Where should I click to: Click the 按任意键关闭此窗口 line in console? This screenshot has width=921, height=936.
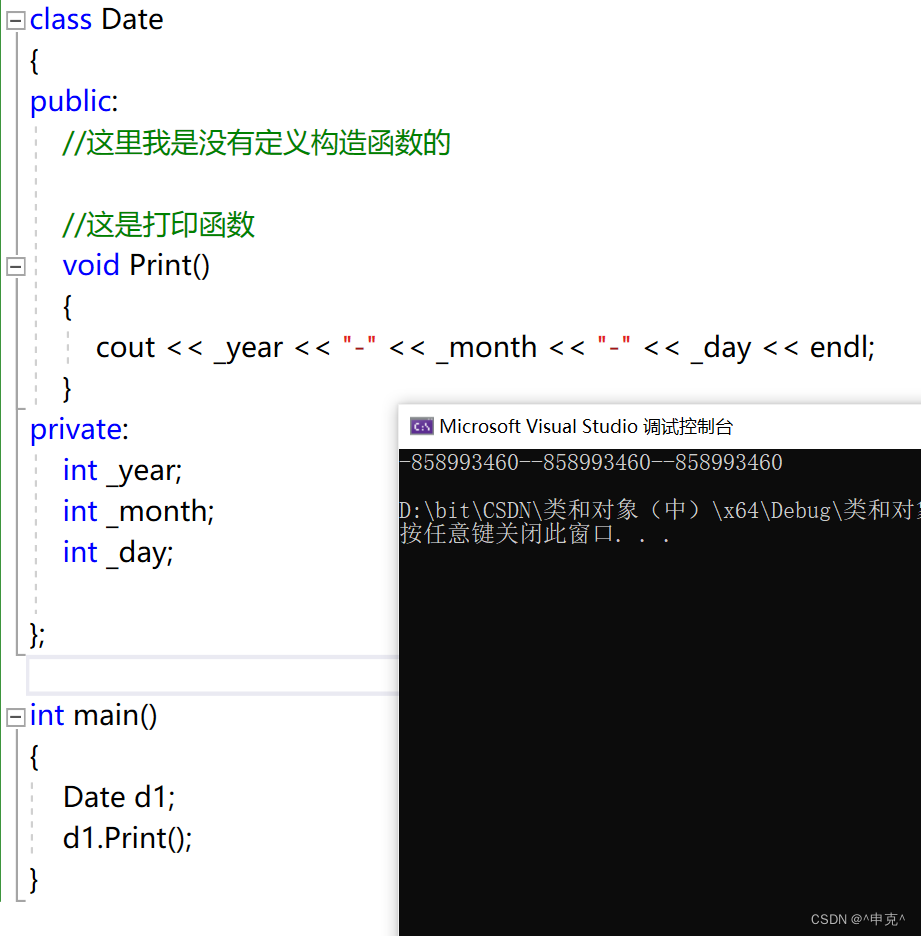coord(534,534)
